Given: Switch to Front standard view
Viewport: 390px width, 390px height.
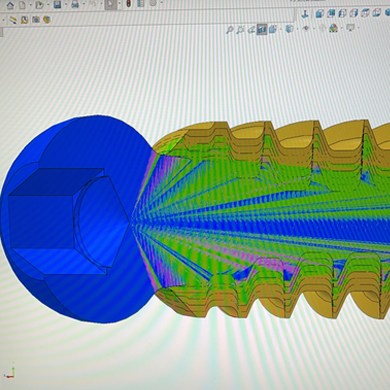Looking at the screenshot, I should [x=320, y=14].
